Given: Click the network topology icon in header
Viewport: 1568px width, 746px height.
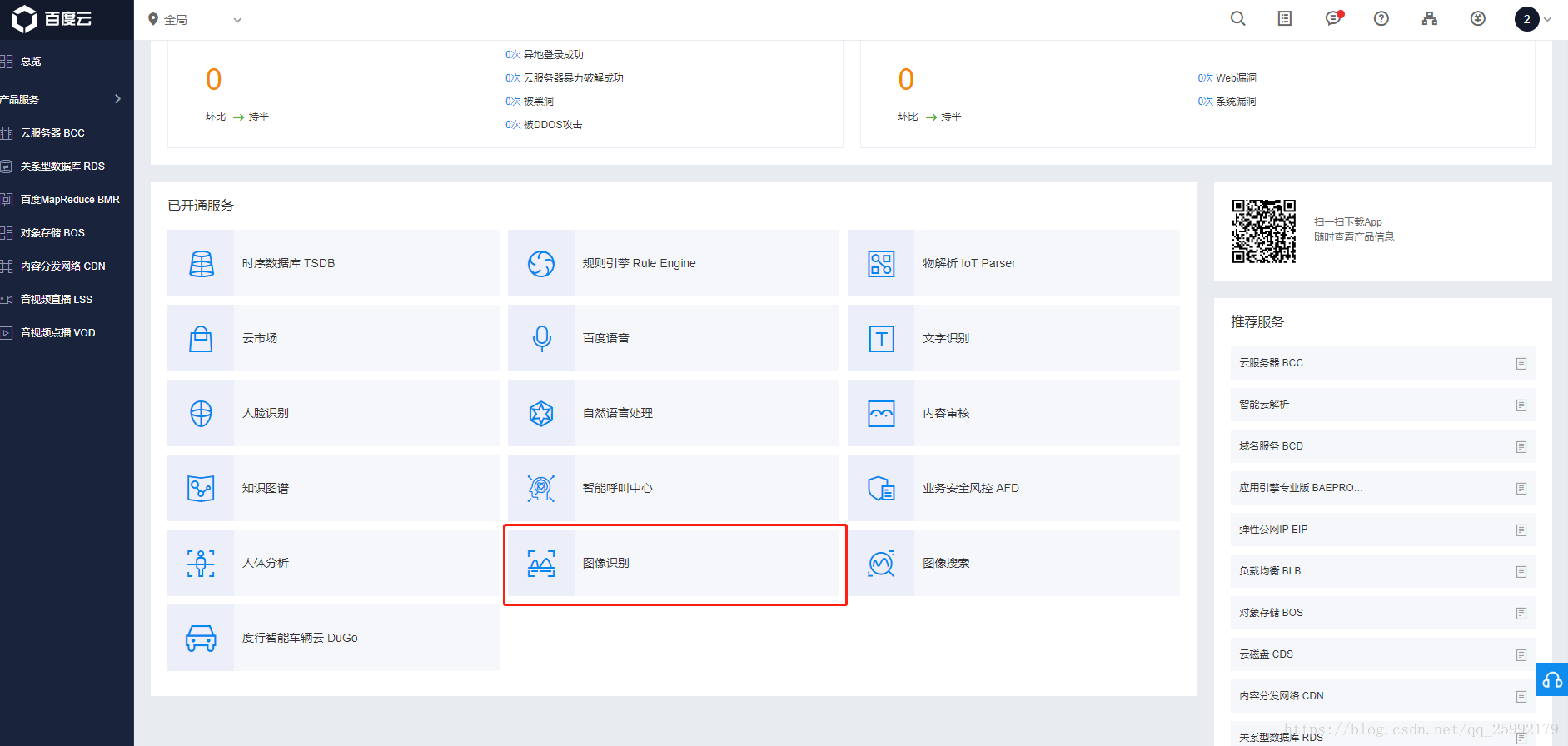Looking at the screenshot, I should pos(1430,18).
